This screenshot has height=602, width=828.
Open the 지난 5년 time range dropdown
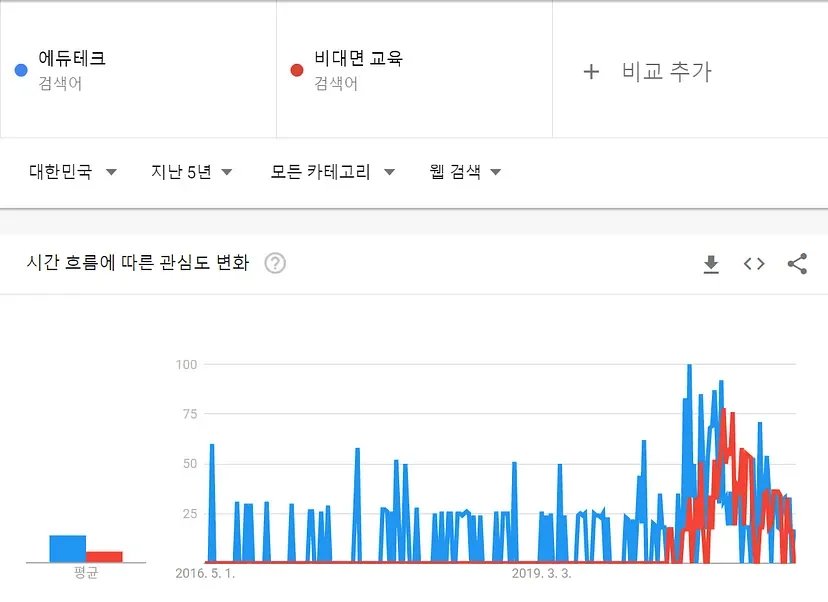(x=192, y=172)
